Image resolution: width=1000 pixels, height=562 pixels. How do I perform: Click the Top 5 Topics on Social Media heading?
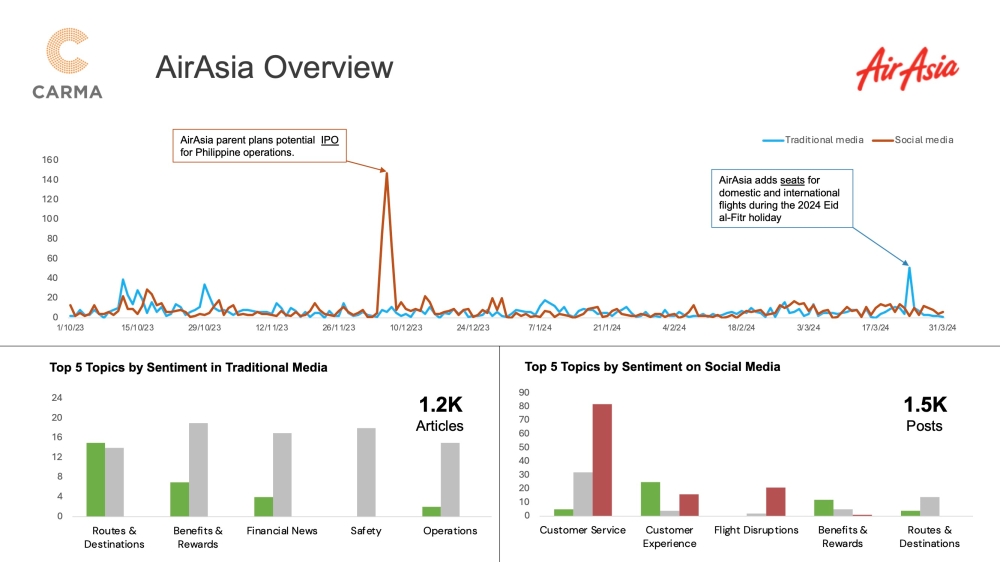tap(652, 367)
